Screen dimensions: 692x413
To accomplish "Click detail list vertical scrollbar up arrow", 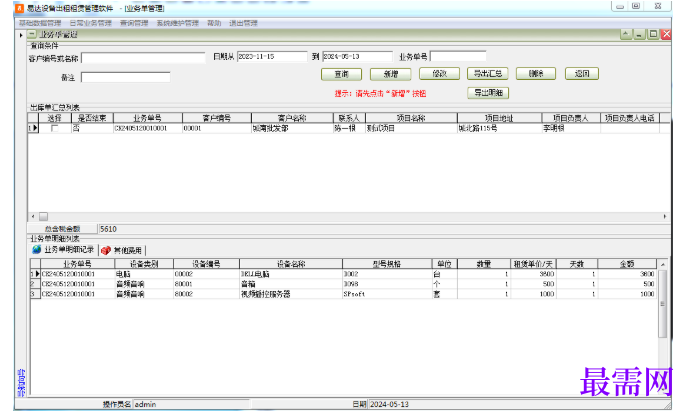I will coord(662,264).
